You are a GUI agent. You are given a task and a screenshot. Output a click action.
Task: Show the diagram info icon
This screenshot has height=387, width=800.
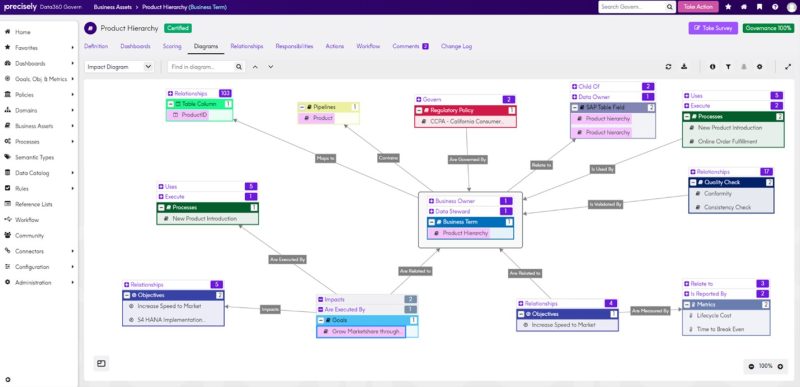[712, 67]
